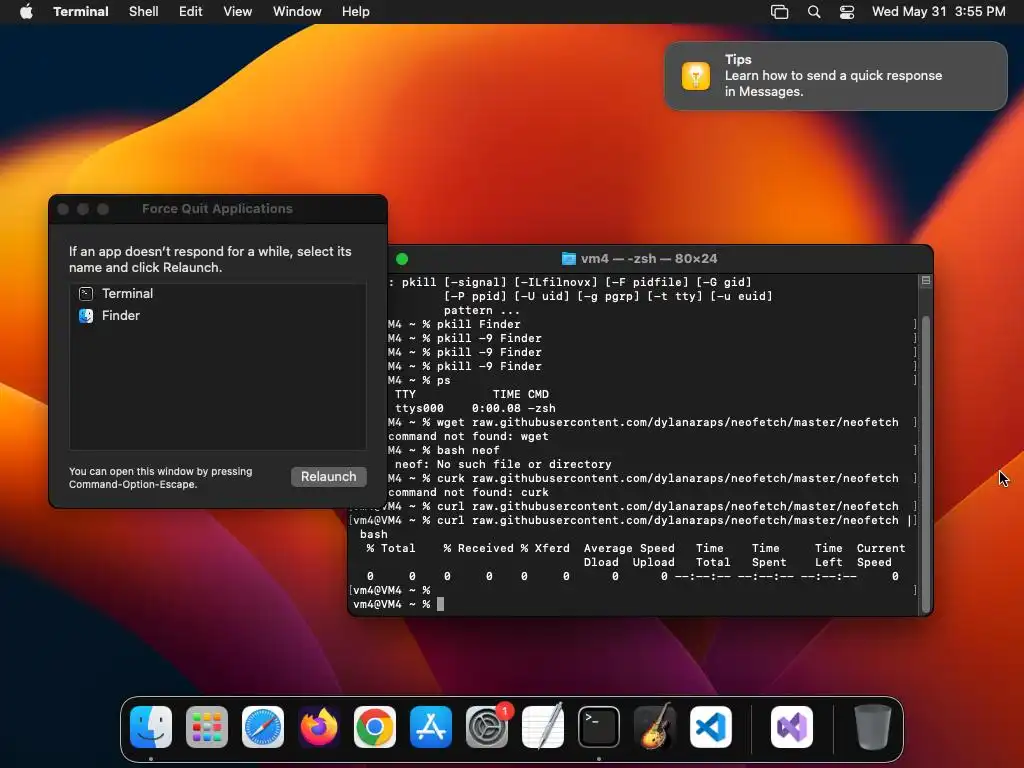Image resolution: width=1024 pixels, height=768 pixels.
Task: Select Finder in Force Quit Applications list
Action: pos(217,315)
